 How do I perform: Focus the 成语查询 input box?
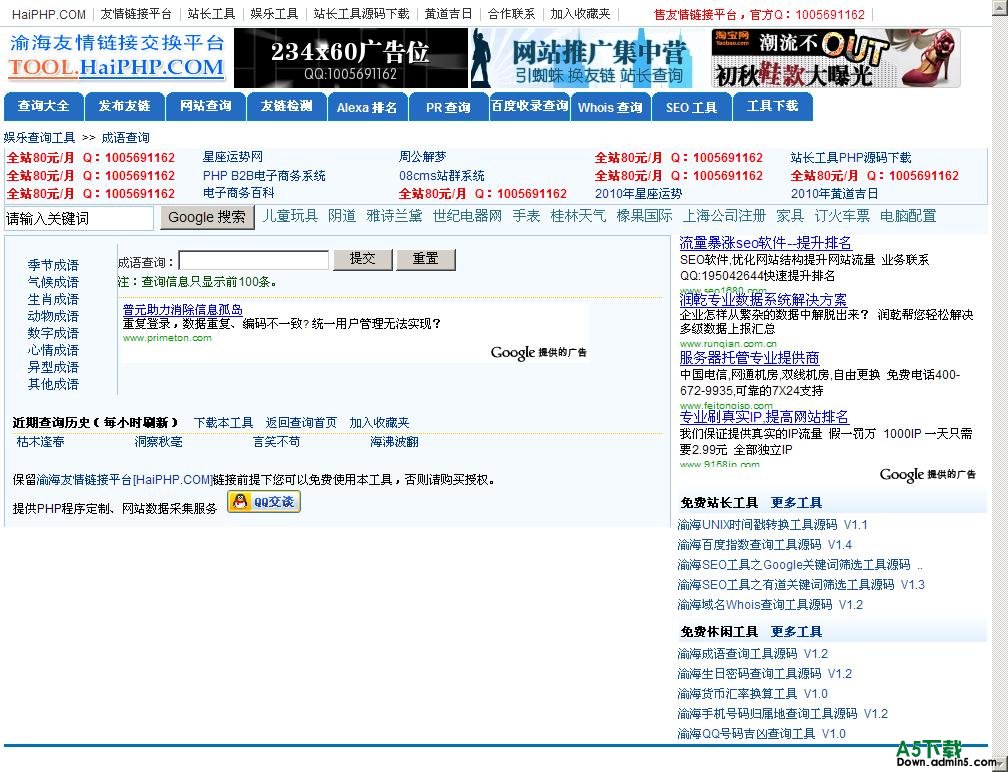254,260
